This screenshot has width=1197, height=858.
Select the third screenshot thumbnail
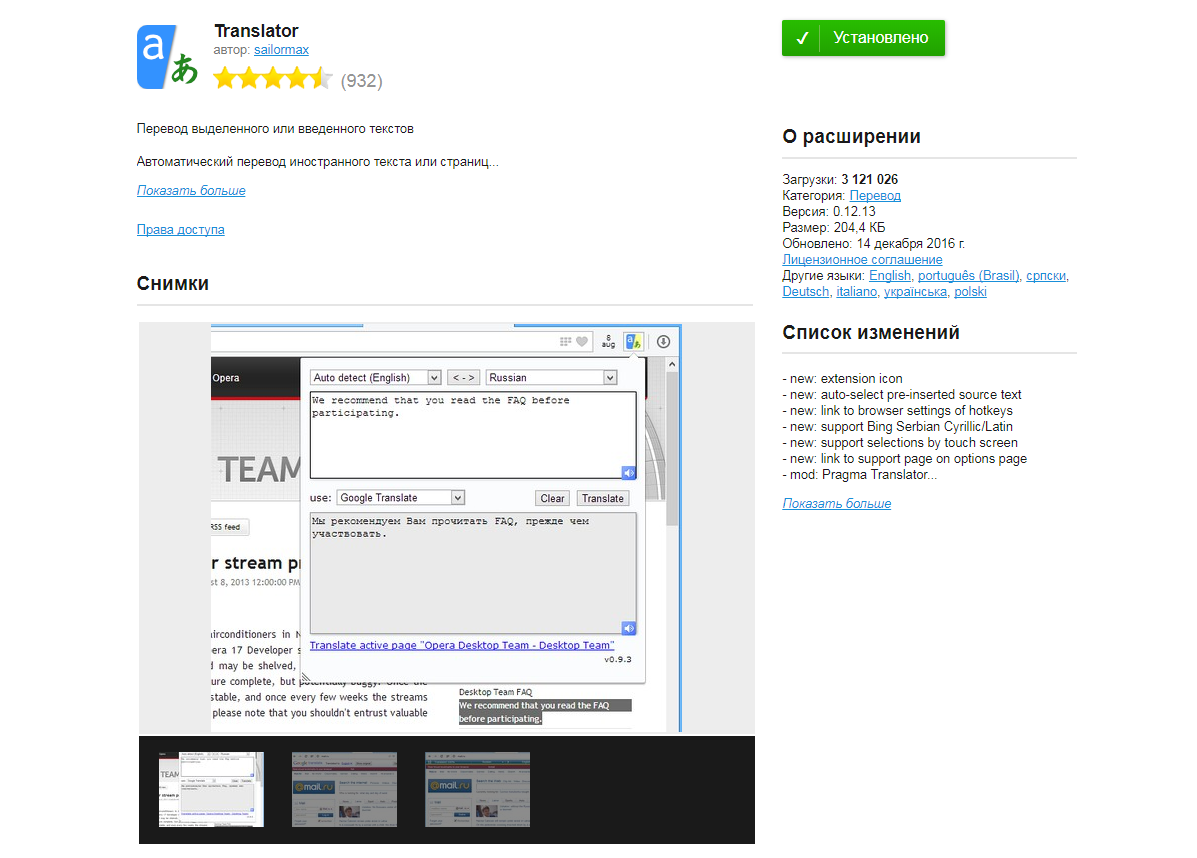click(477, 789)
